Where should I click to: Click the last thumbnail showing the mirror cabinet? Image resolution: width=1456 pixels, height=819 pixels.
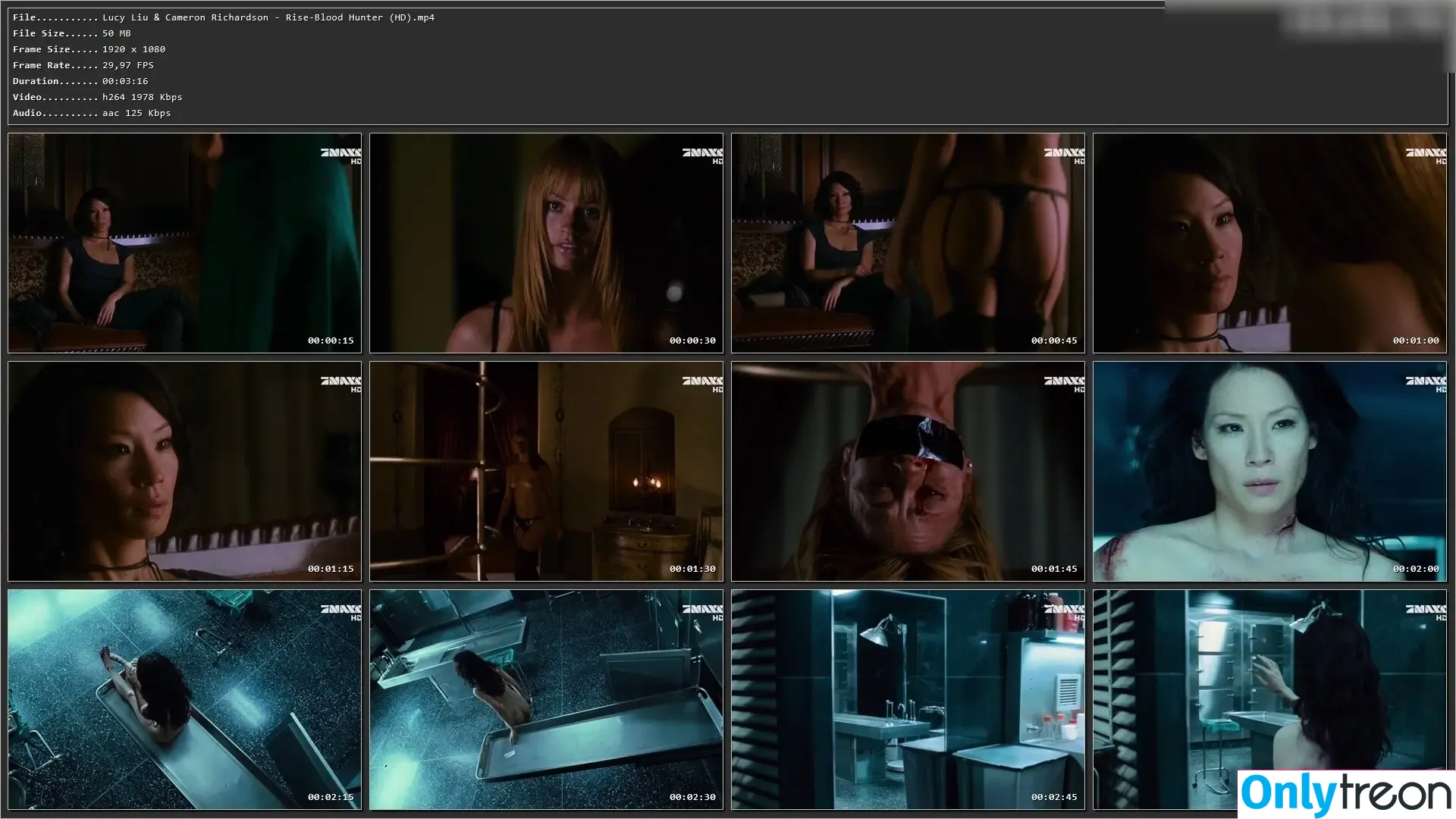click(1270, 700)
